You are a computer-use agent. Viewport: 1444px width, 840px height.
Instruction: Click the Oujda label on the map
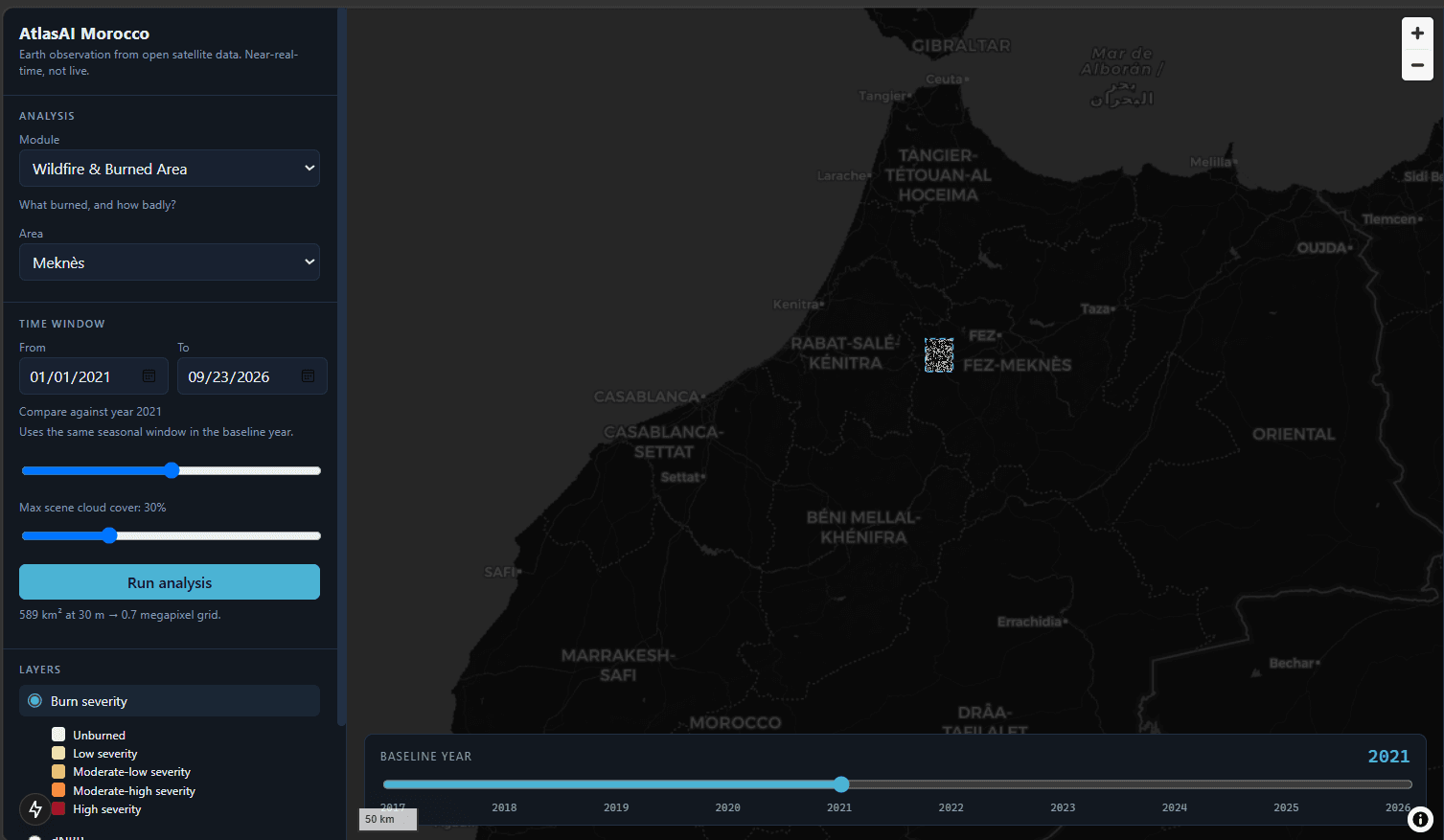[1324, 248]
